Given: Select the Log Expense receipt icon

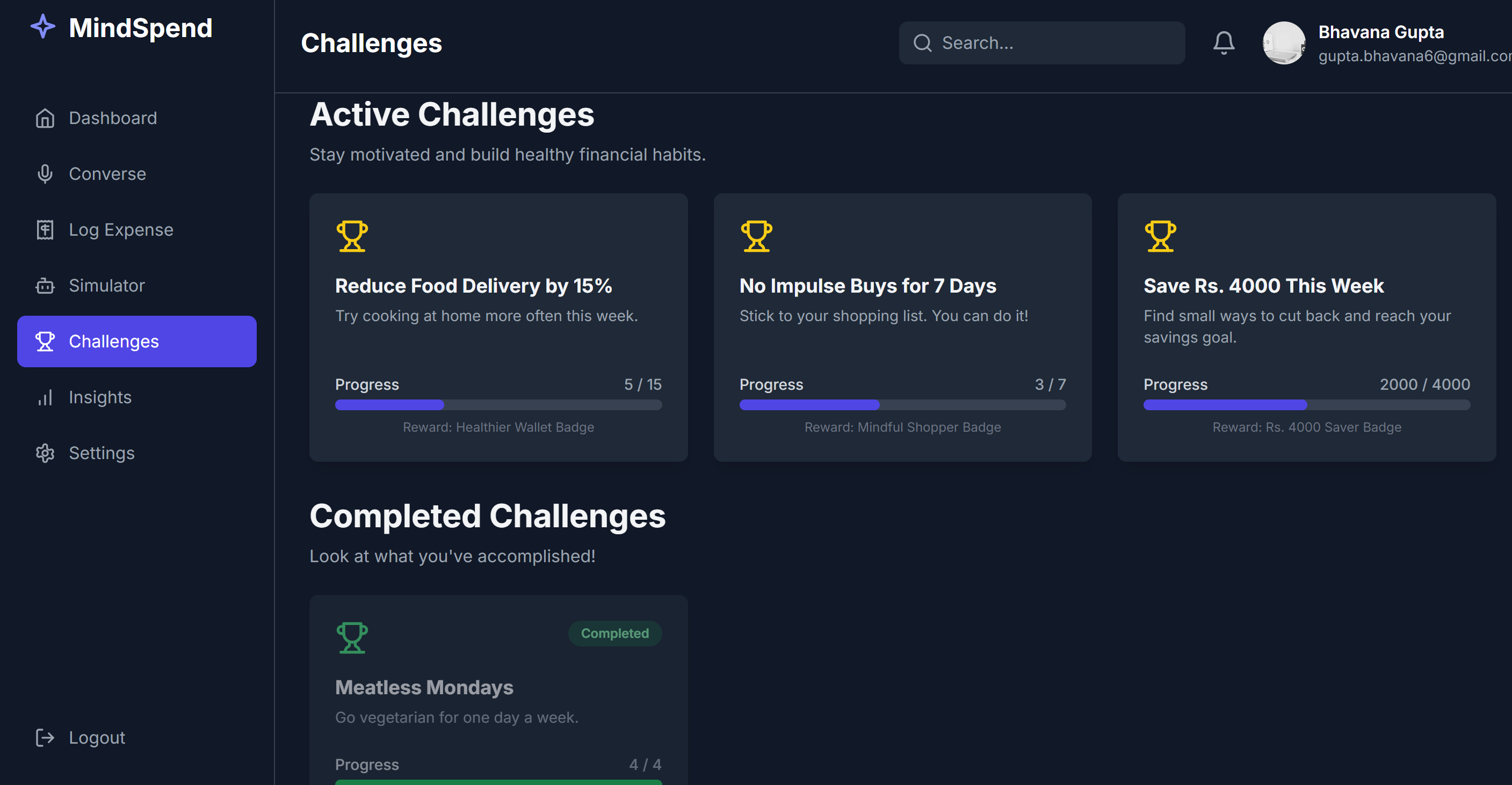Looking at the screenshot, I should 45,229.
